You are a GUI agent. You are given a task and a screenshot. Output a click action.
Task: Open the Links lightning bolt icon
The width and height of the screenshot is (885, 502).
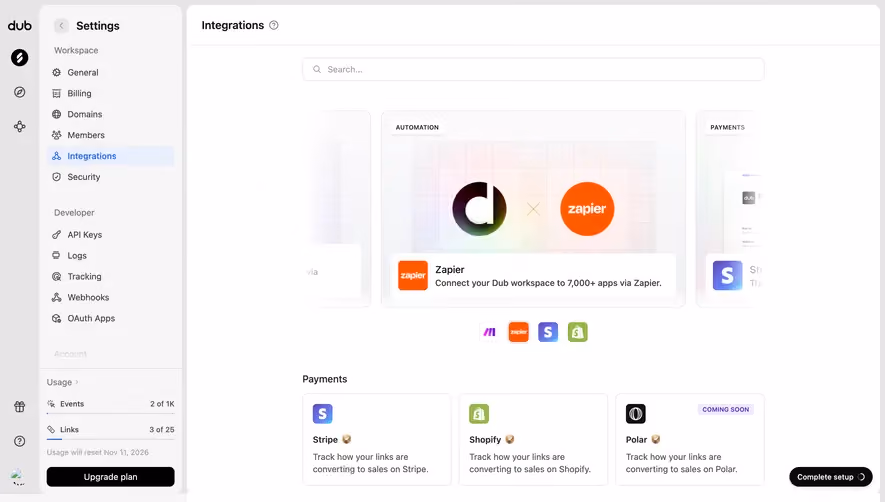(x=20, y=58)
